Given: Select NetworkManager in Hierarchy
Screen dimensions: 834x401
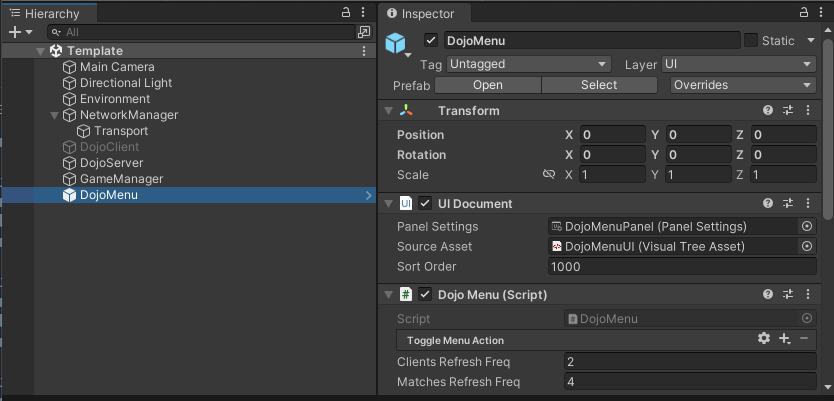Looking at the screenshot, I should [129, 115].
